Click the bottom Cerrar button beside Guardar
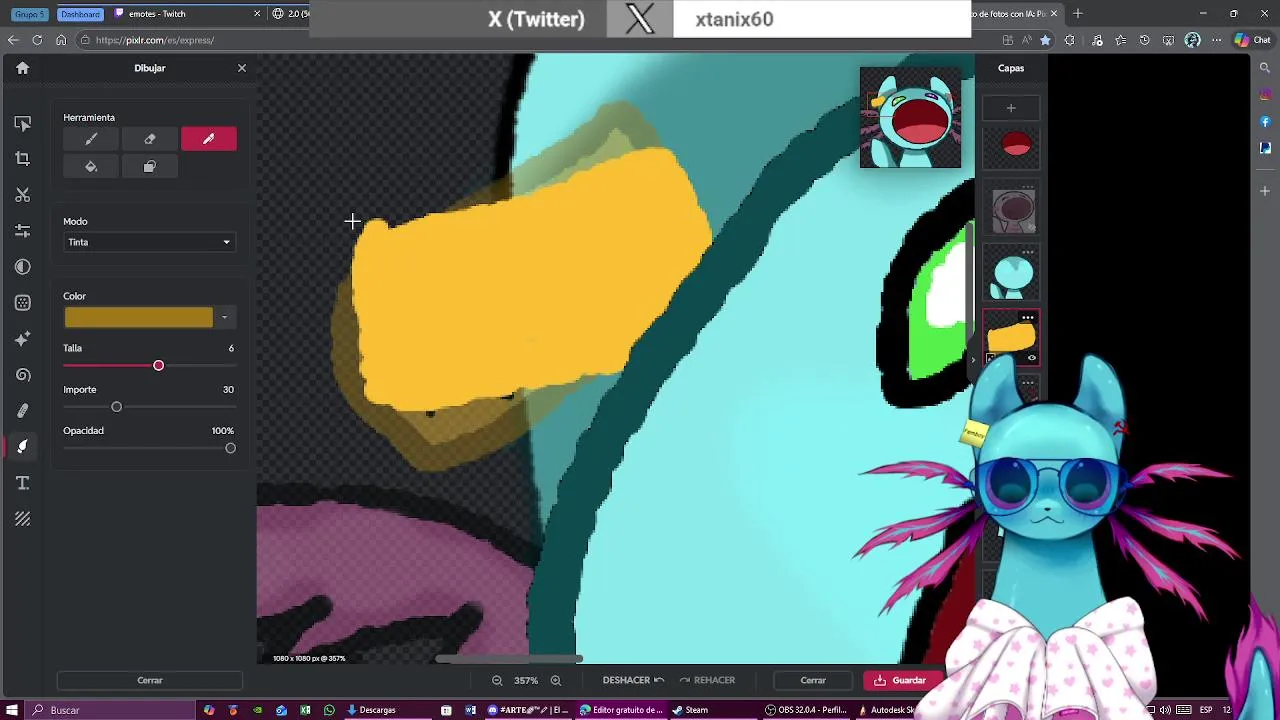 (813, 680)
